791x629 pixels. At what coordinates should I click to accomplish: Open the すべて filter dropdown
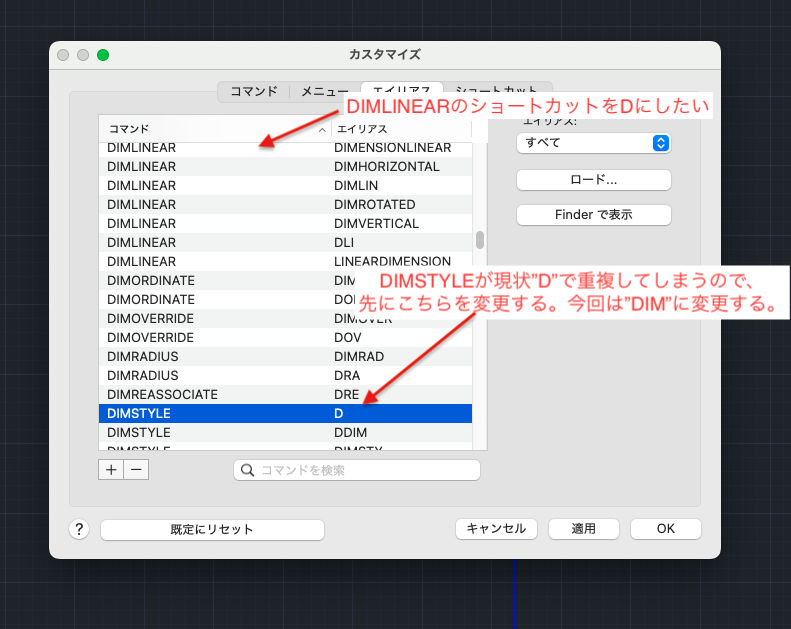coord(593,143)
